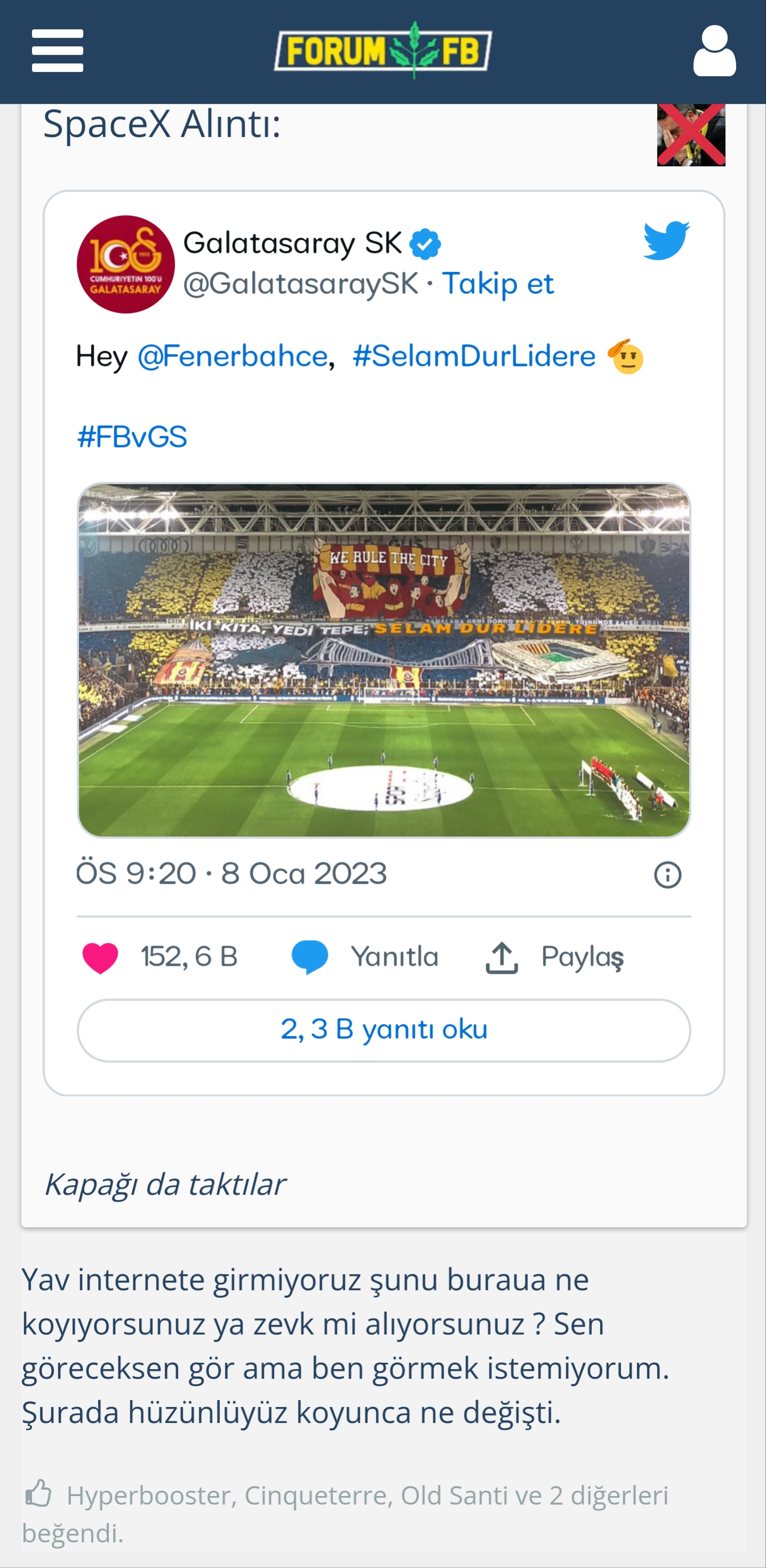Open hashtag #SelamDurLidere

point(474,356)
